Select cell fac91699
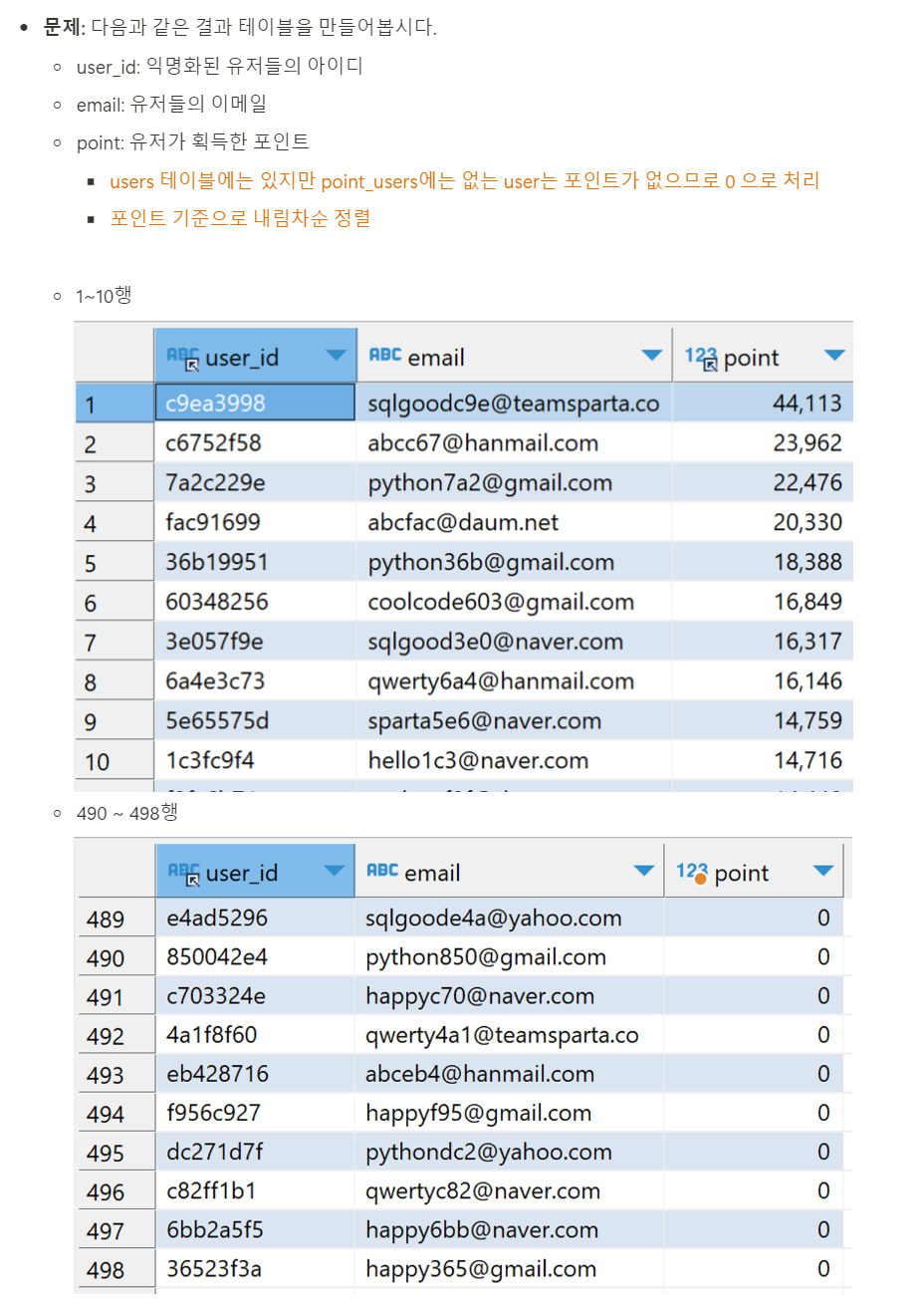Image resolution: width=924 pixels, height=1309 pixels. 255,522
